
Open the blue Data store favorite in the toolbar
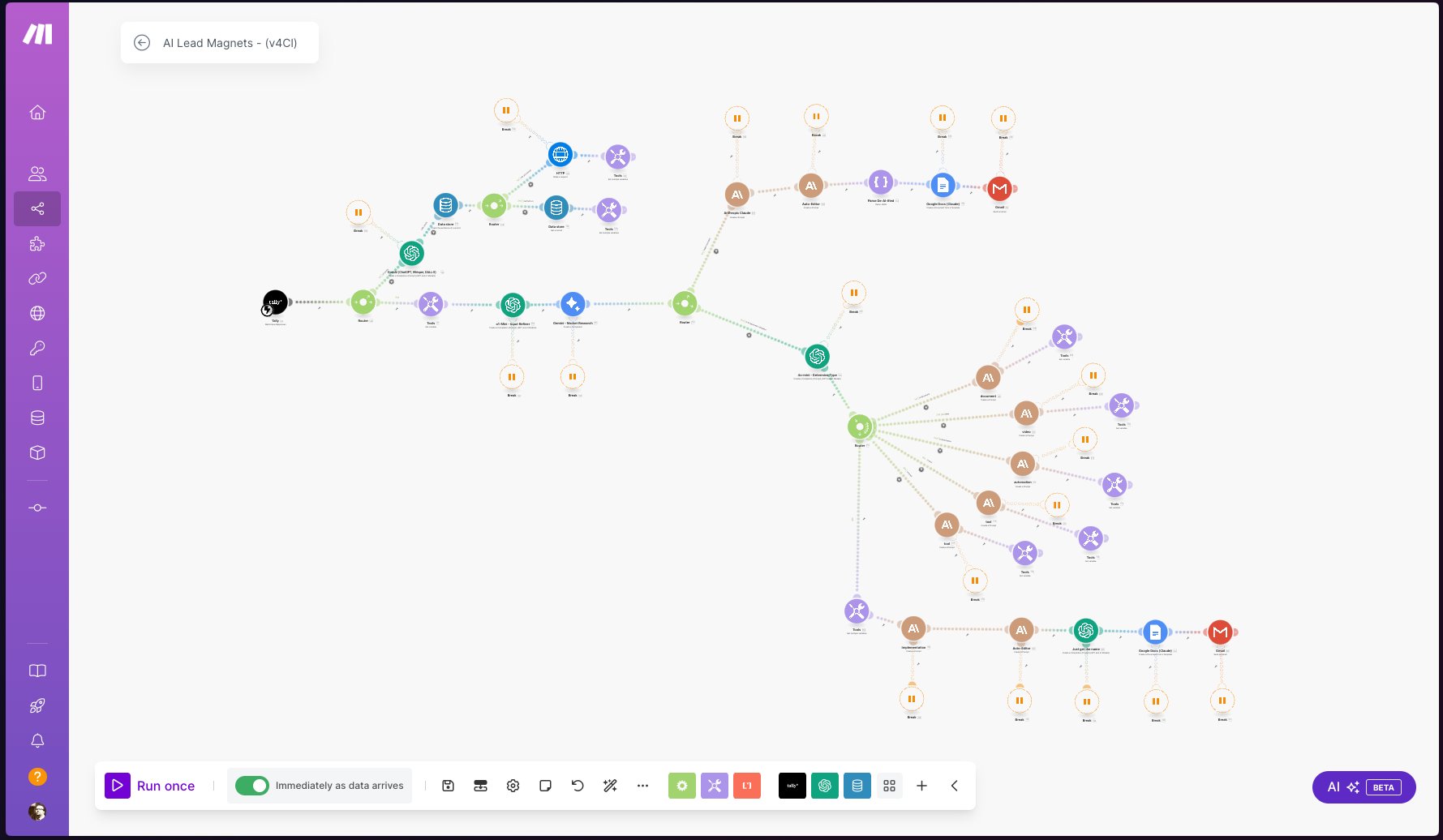[x=857, y=786]
